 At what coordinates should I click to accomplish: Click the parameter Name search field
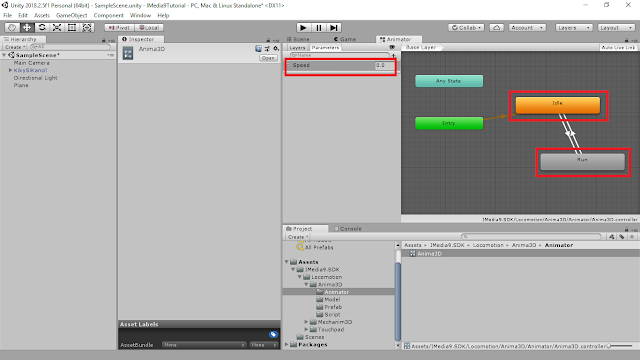pos(339,55)
